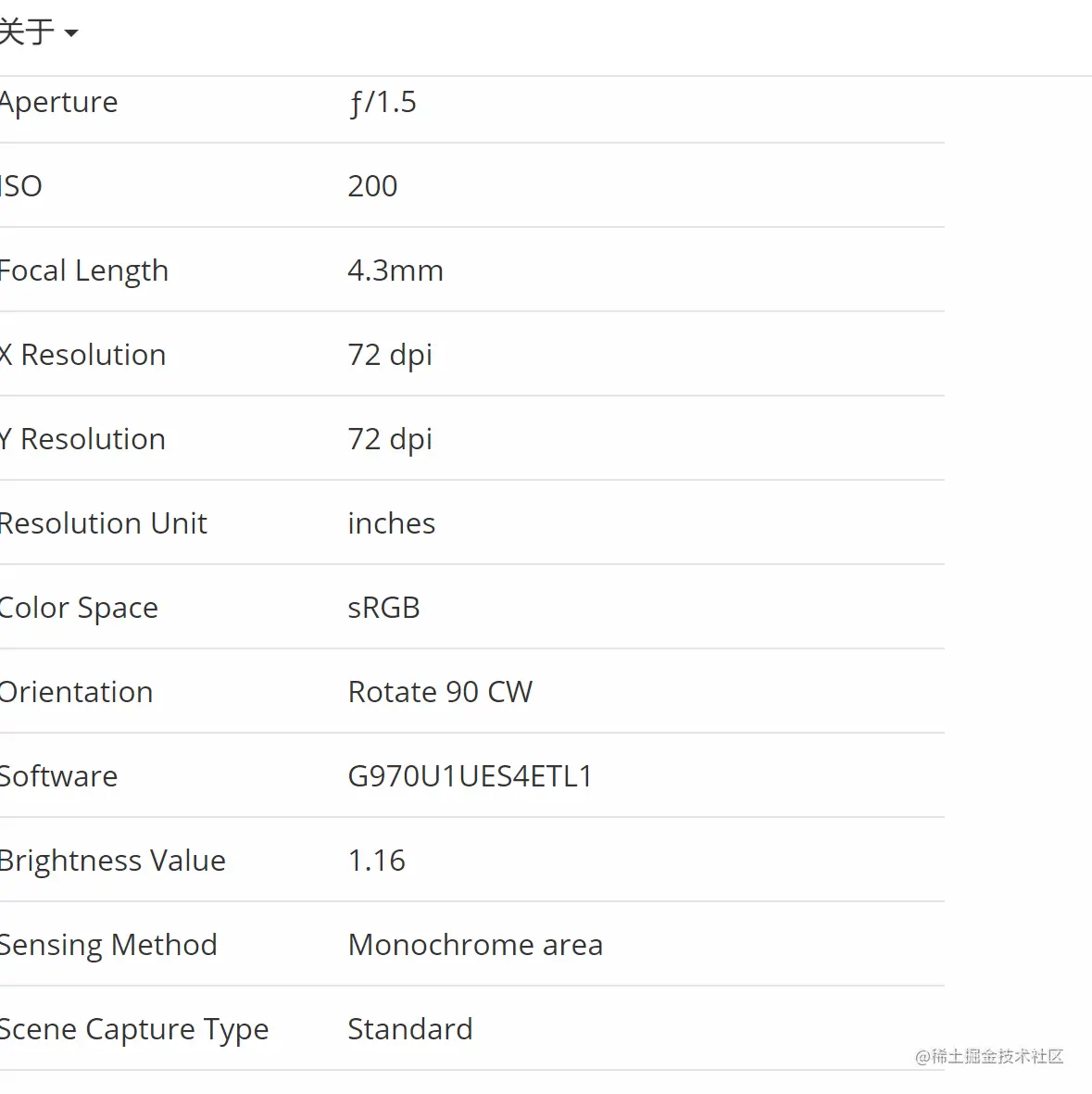
Task: Click the caret arrow beside 关于
Action: coord(70,32)
